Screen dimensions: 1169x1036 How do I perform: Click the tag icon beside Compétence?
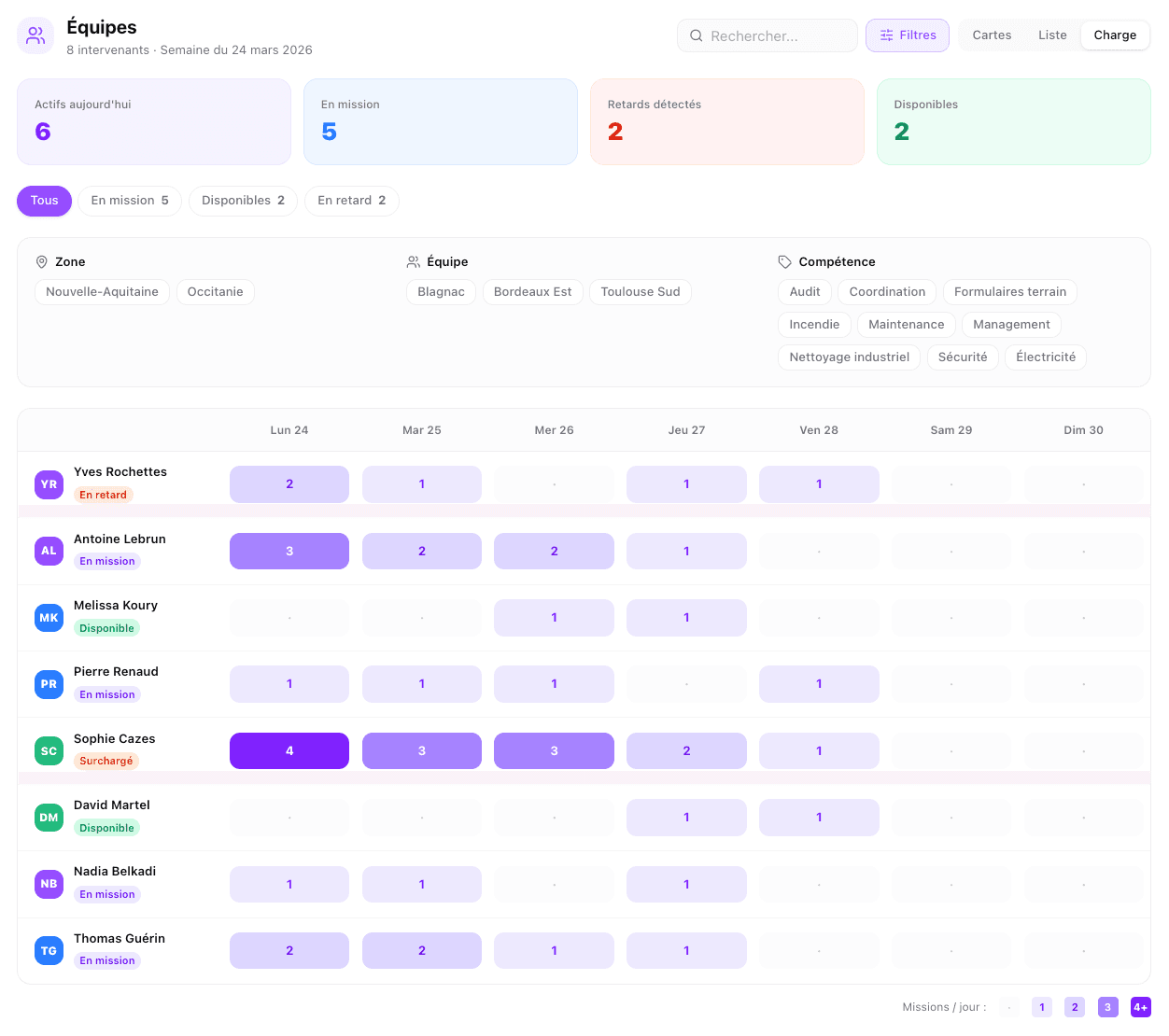pyautogui.click(x=785, y=262)
